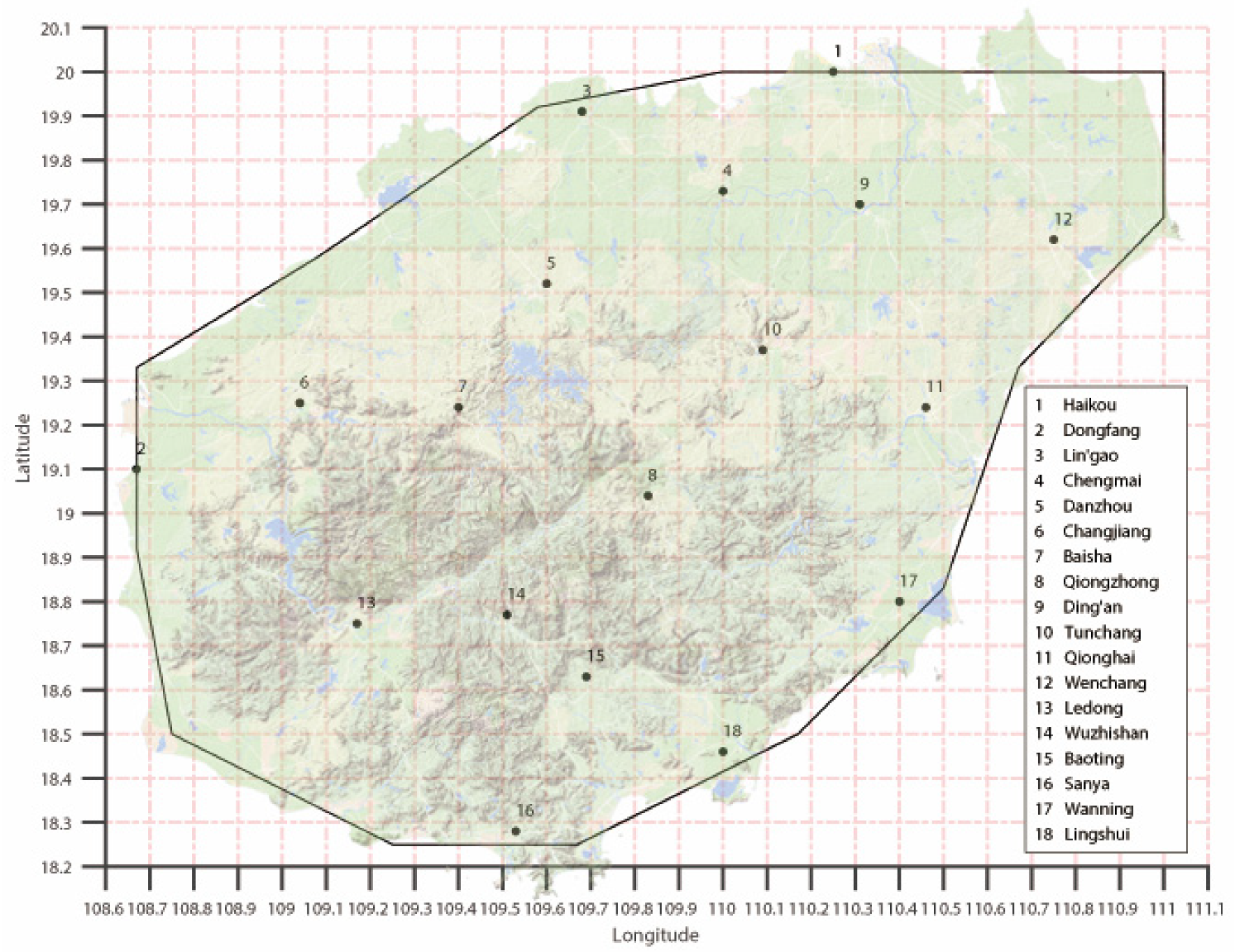Click the station 8 Qiongzhong marker dot

(648, 496)
